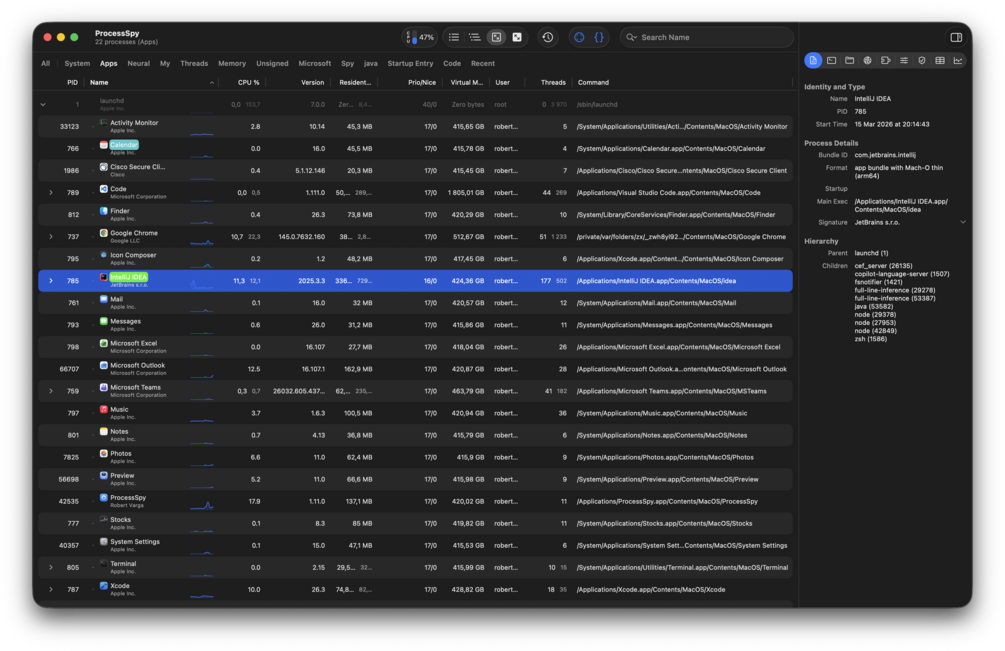Click the Preview resident memory value 66,6 MB

[360, 479]
